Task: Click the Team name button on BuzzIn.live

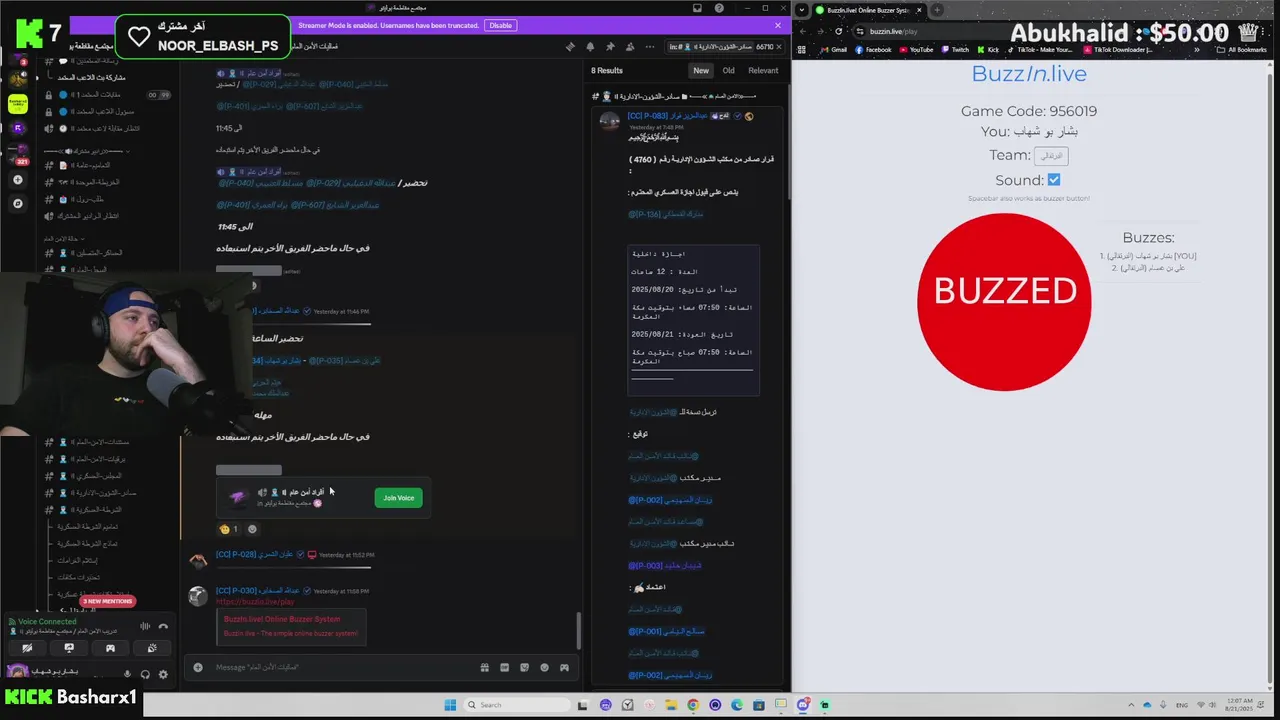Action: [1051, 156]
